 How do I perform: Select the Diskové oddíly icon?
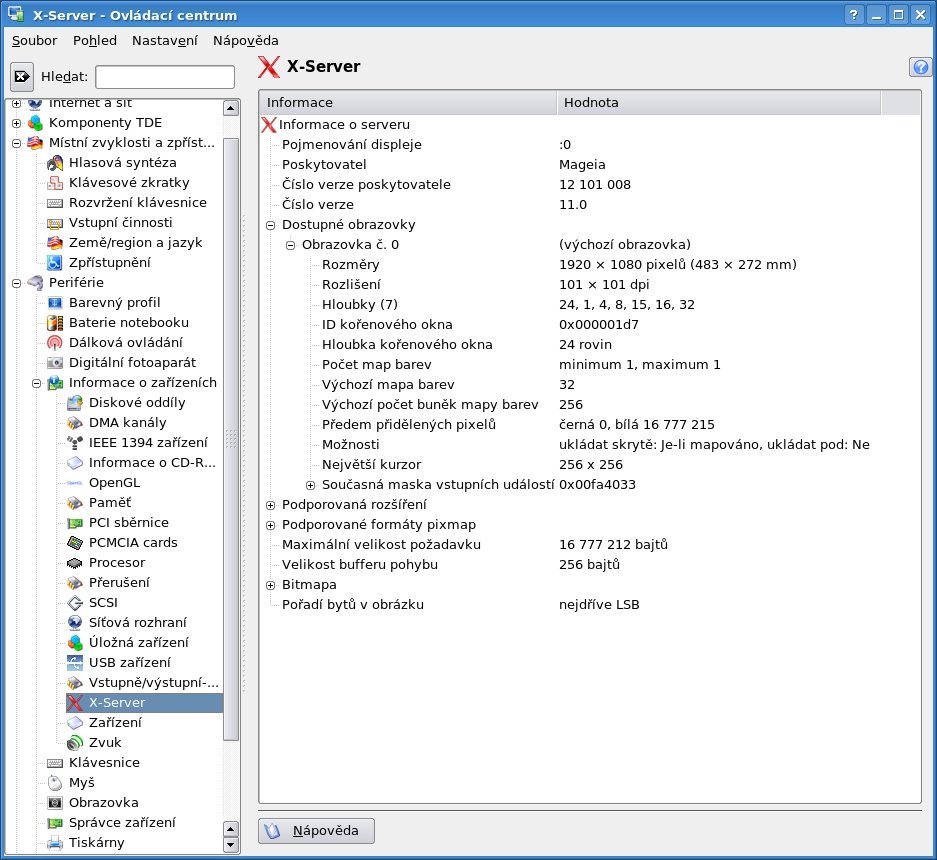tap(75, 403)
